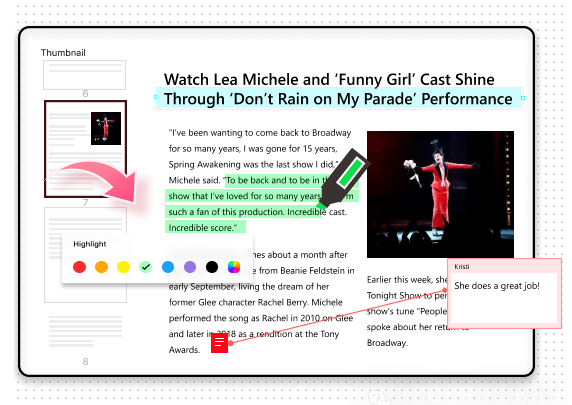The width and height of the screenshot is (572, 405).
Task: Click the selected 'Don't Rain on My Parade' title line
Action: pyautogui.click(x=339, y=99)
